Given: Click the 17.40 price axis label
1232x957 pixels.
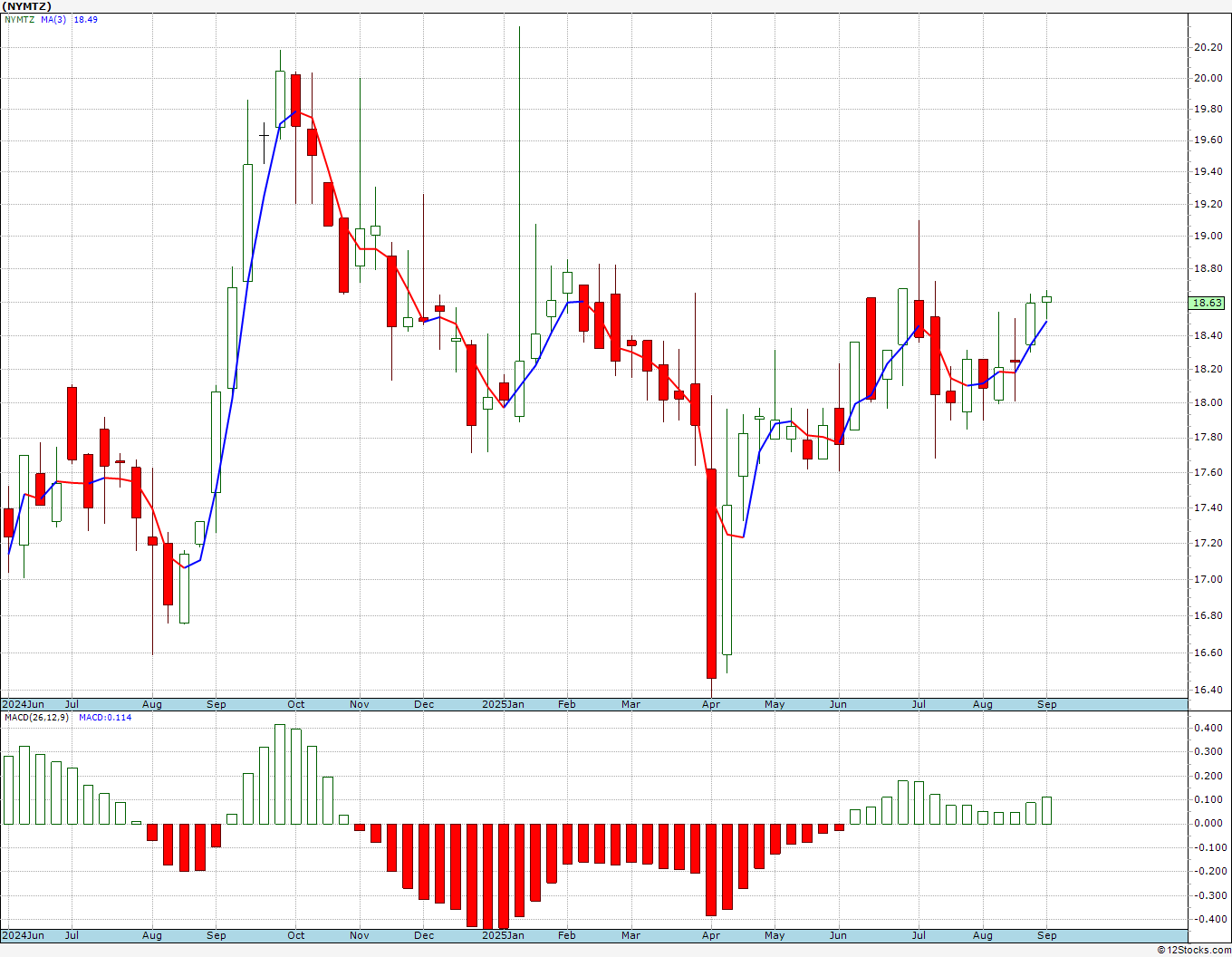Looking at the screenshot, I should point(1208,508).
